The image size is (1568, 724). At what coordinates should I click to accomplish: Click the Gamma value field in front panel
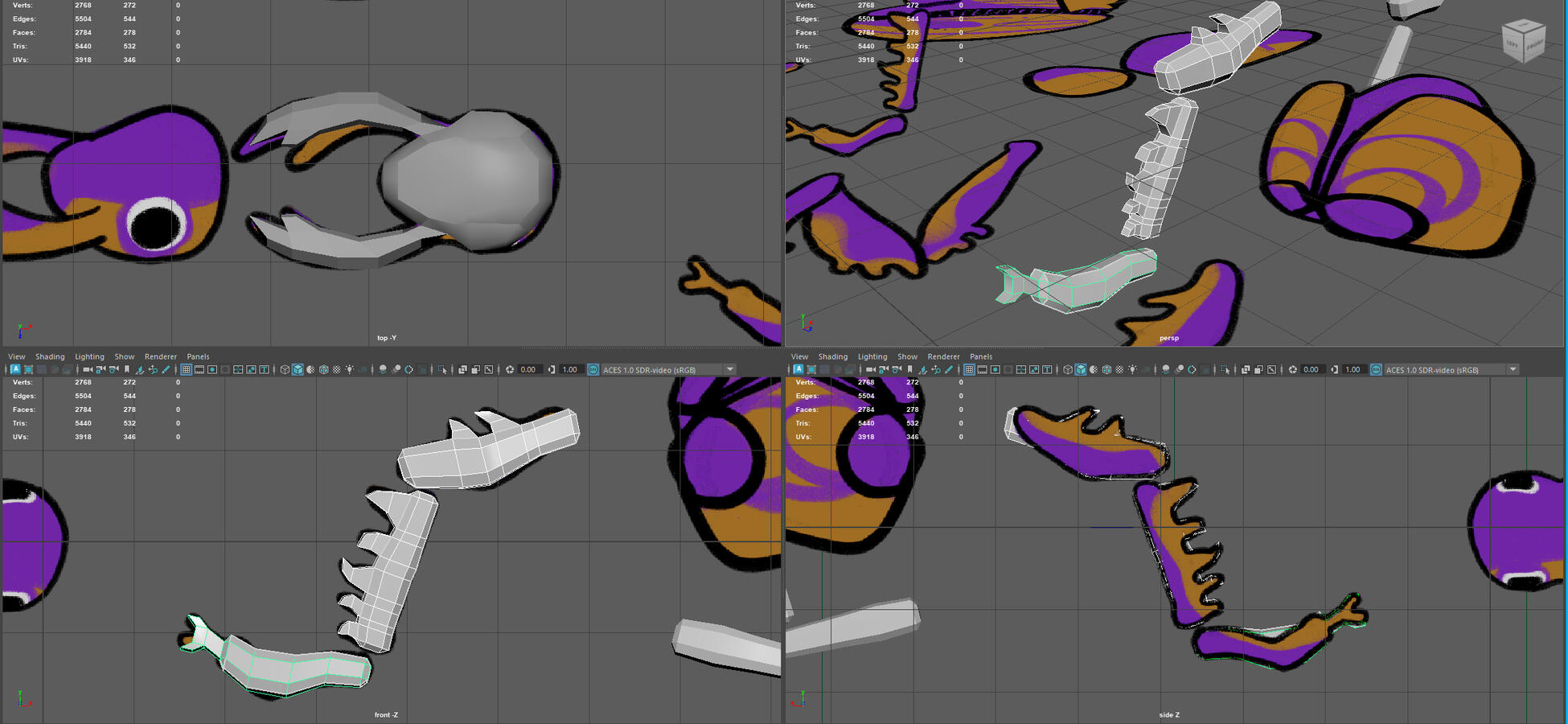coord(571,370)
